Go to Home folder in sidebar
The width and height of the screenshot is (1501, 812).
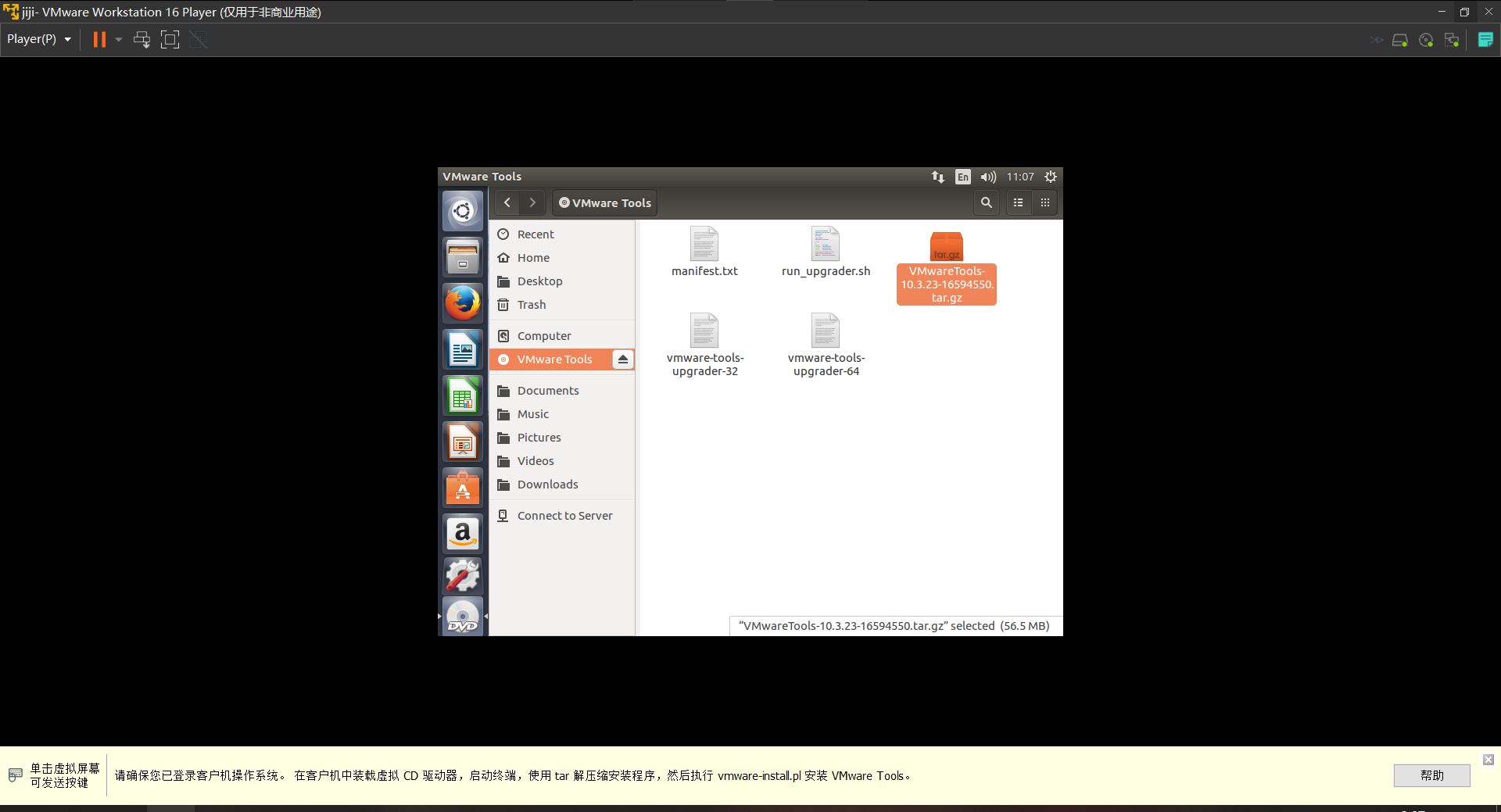pos(533,258)
